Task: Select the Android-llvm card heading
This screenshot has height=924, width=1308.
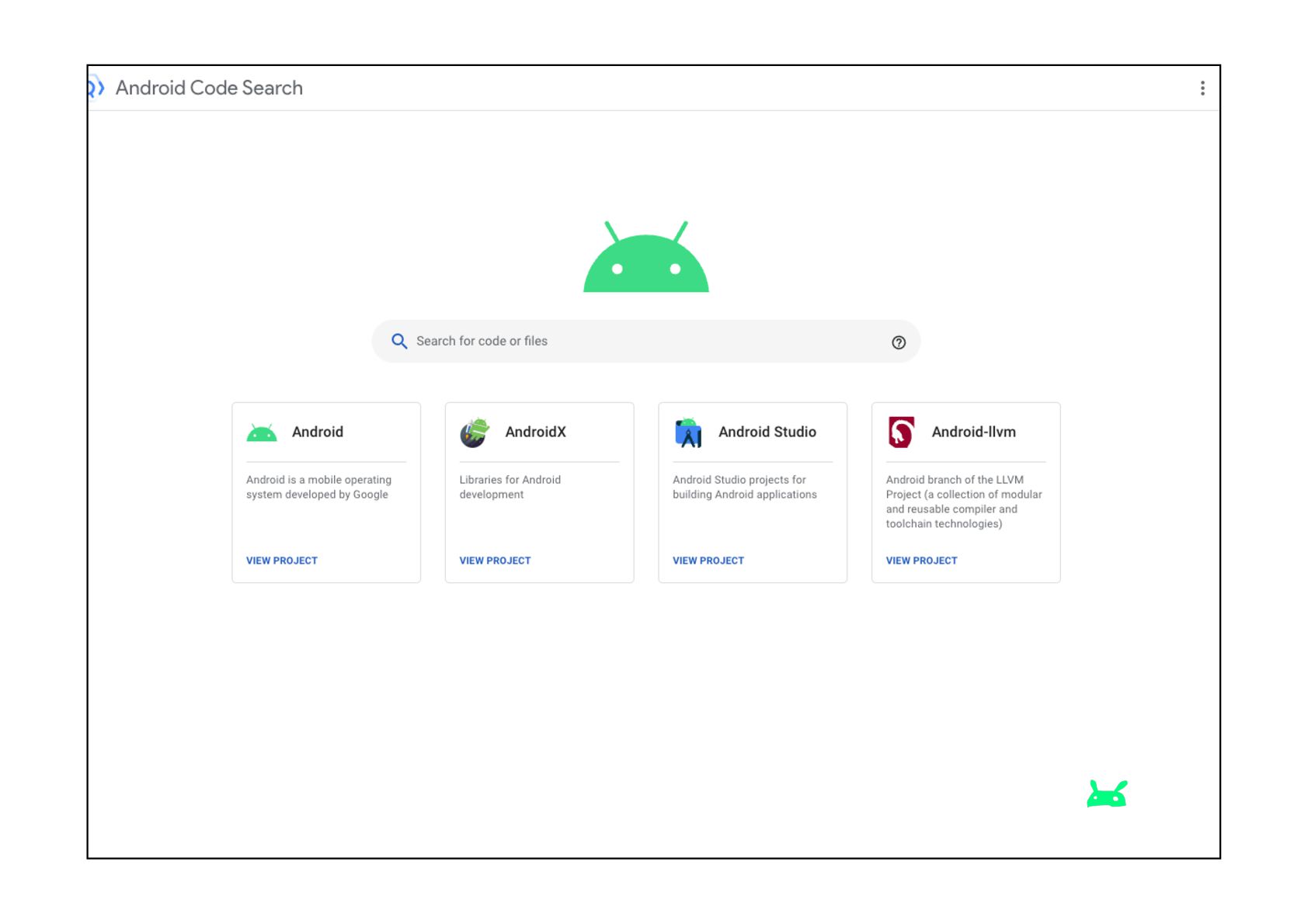Action: (973, 432)
